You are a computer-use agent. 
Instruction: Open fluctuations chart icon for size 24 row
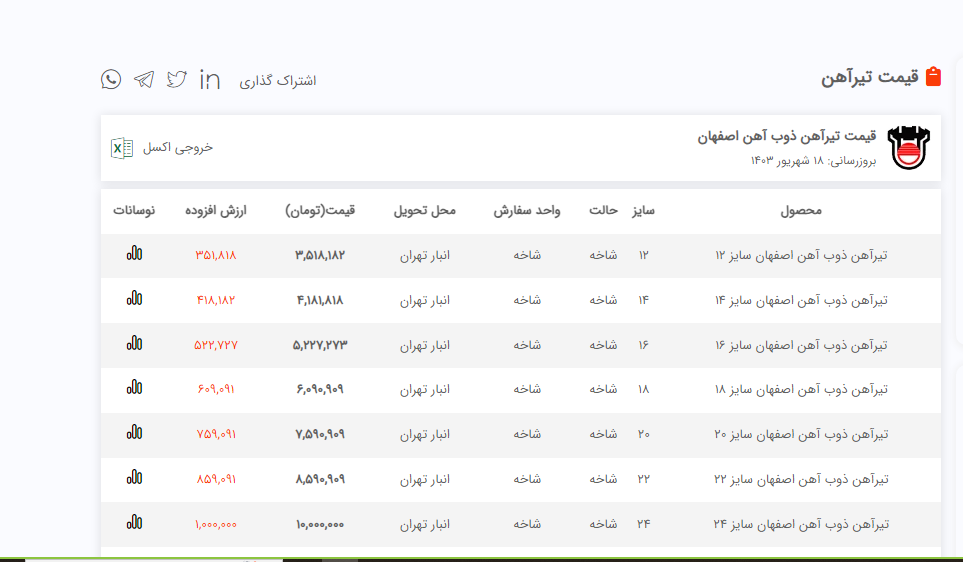point(134,522)
